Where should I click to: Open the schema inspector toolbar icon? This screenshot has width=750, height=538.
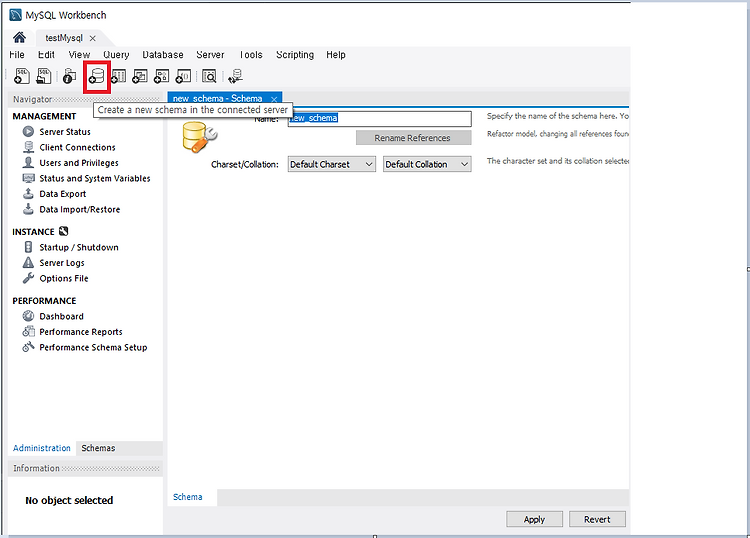point(70,76)
